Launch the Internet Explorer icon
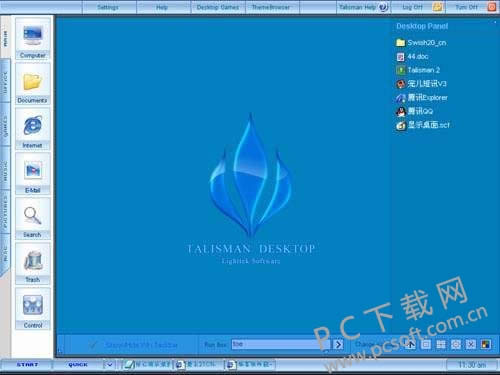The height and width of the screenshot is (375, 500). click(x=33, y=129)
